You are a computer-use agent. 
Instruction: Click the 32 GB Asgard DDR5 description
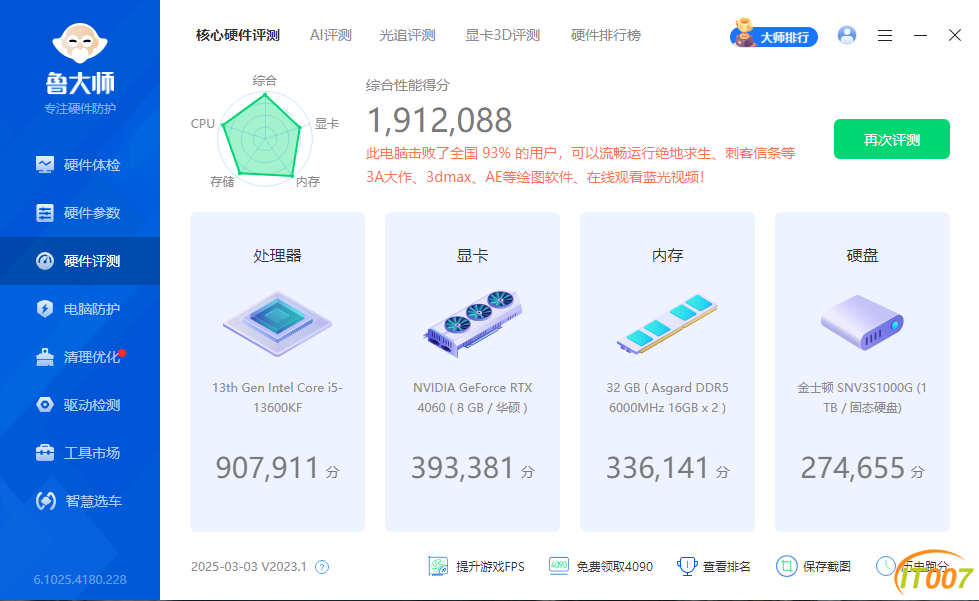tap(667, 398)
